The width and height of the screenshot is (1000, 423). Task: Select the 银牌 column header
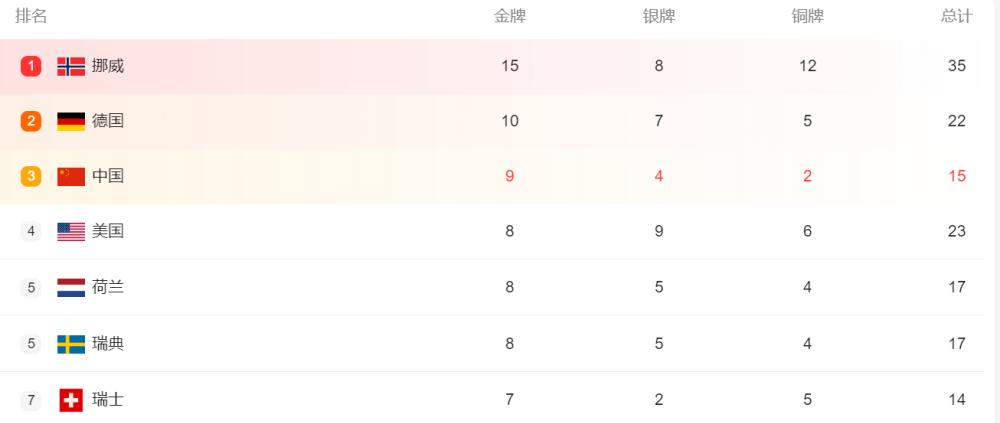coord(659,17)
